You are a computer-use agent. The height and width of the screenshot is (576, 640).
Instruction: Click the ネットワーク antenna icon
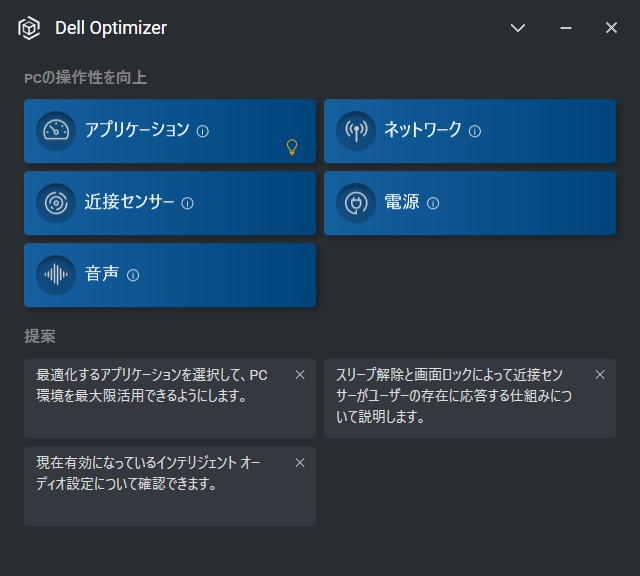click(x=356, y=131)
